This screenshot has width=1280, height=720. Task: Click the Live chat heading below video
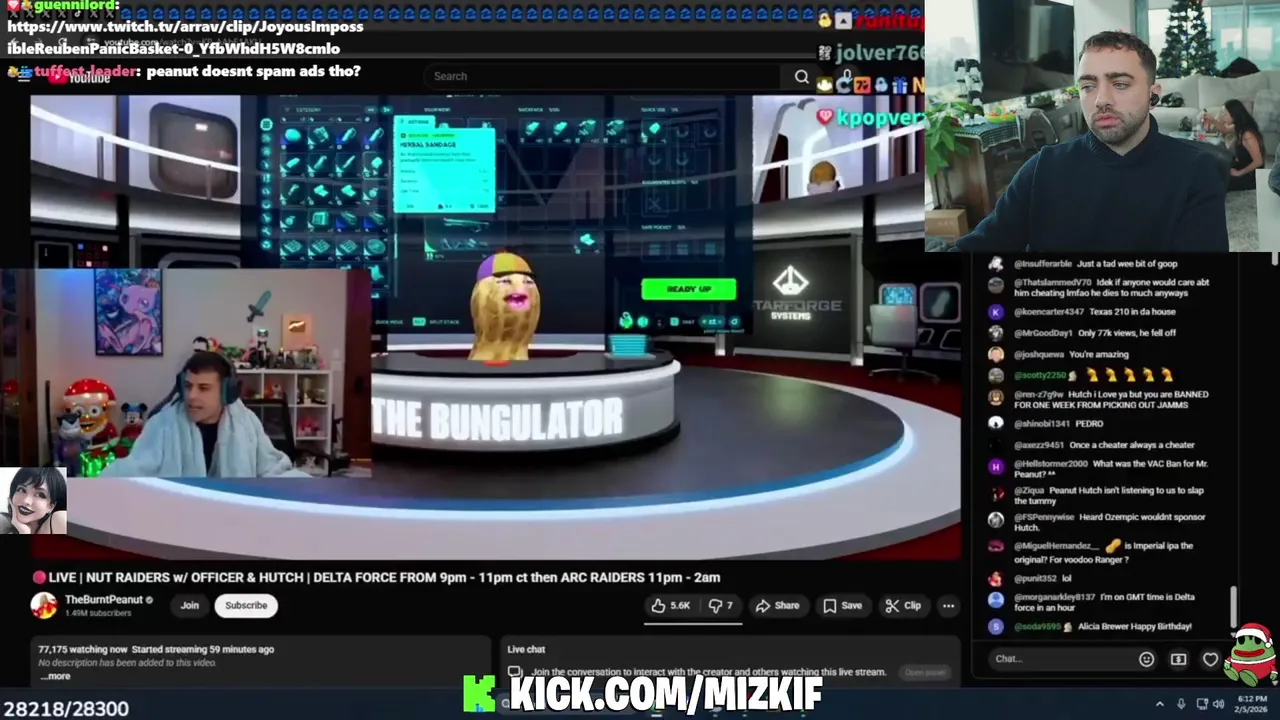tap(526, 649)
